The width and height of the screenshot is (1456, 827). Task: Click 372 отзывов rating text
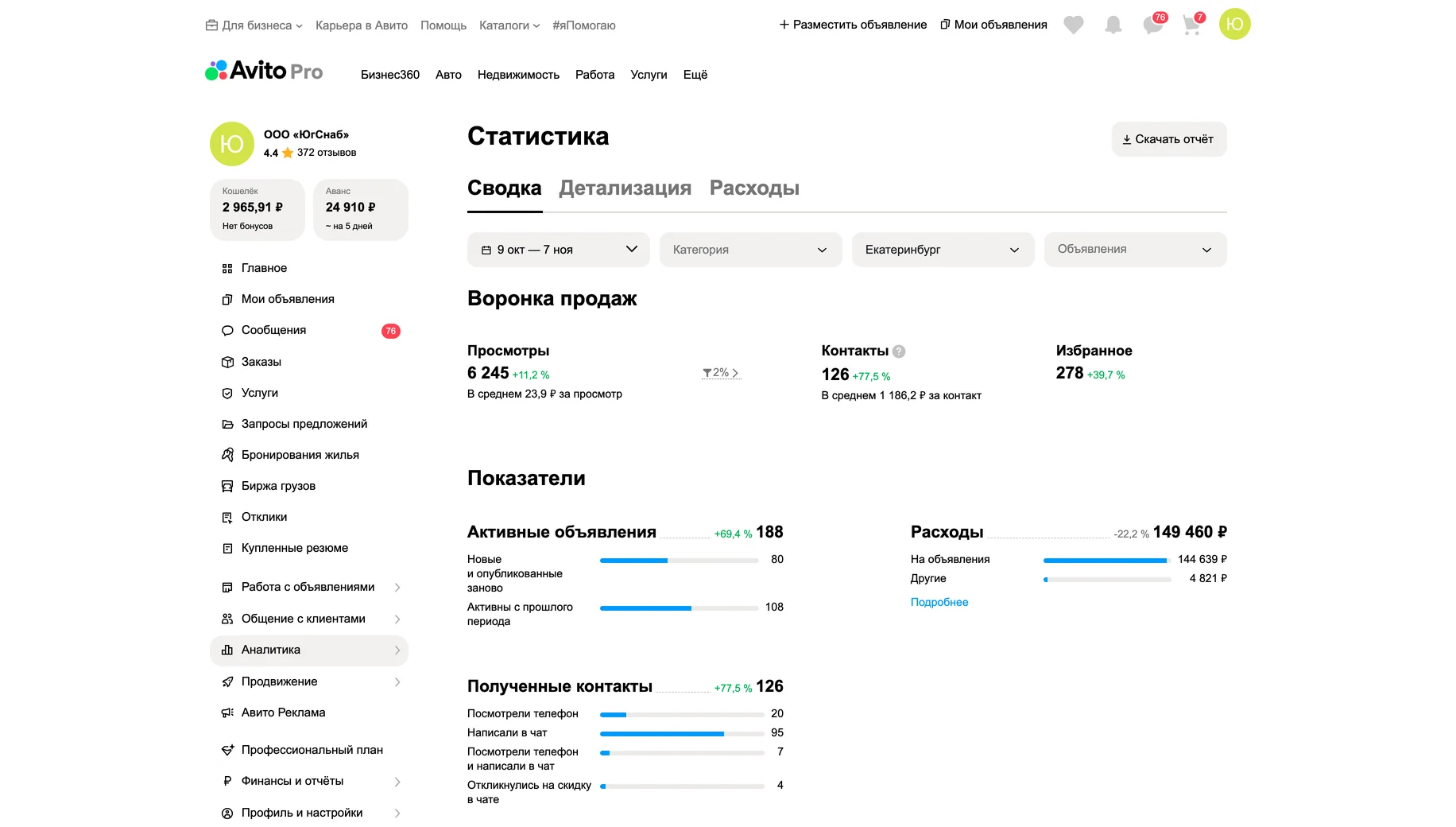[327, 153]
